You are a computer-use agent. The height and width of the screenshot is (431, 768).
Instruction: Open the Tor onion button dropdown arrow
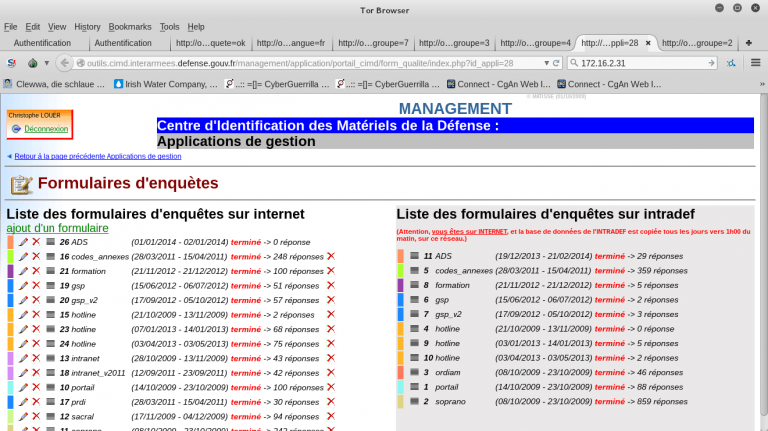47,63
